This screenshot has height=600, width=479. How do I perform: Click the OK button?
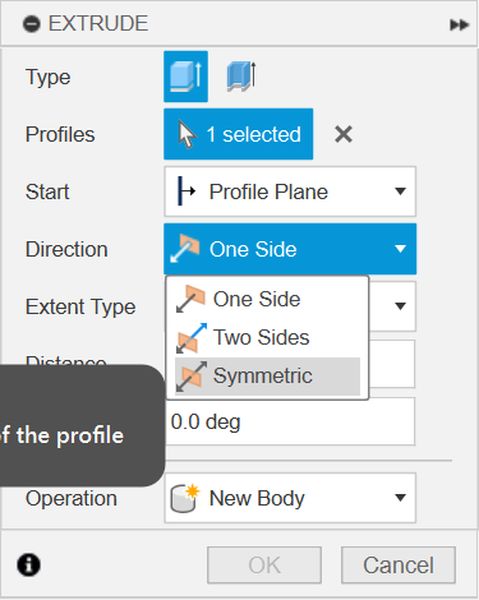tap(264, 565)
